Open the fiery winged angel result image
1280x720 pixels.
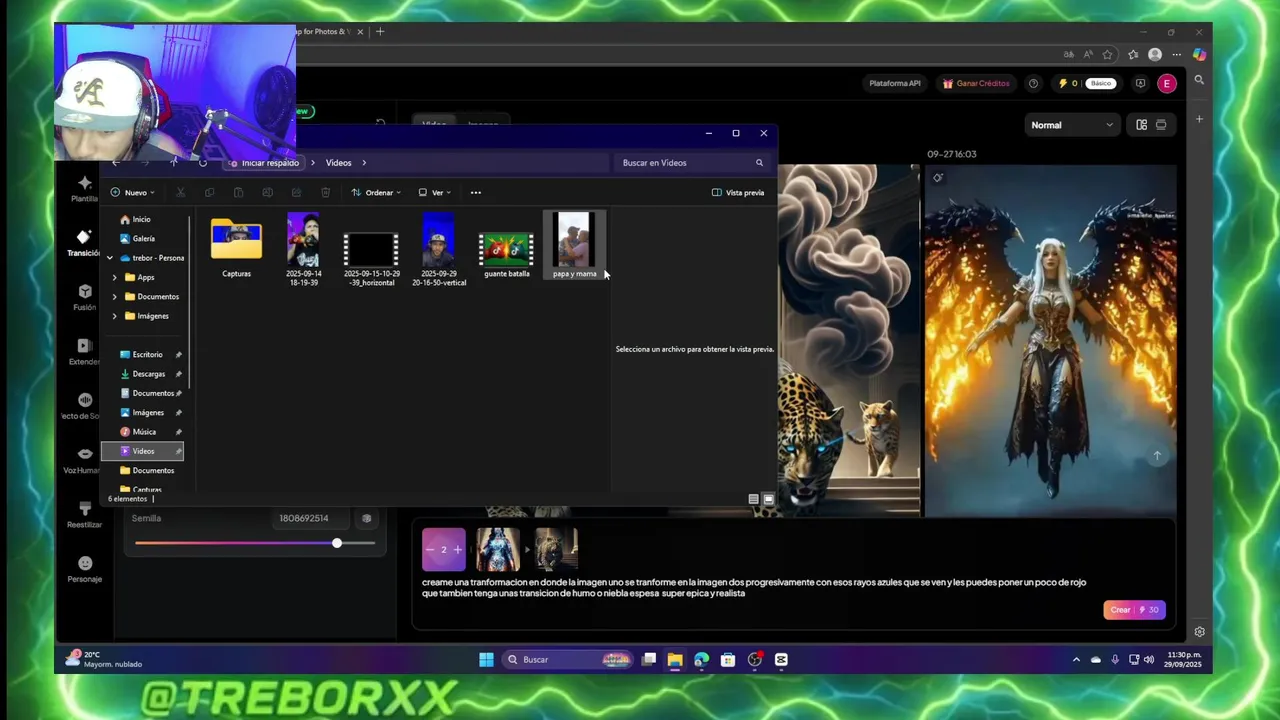pos(1050,340)
